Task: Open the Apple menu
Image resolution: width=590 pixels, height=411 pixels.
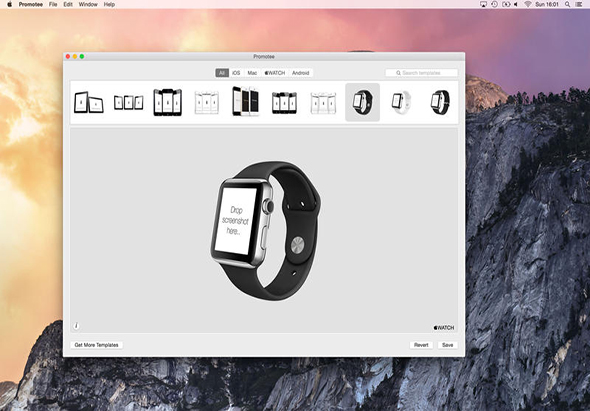Action: coord(9,4)
